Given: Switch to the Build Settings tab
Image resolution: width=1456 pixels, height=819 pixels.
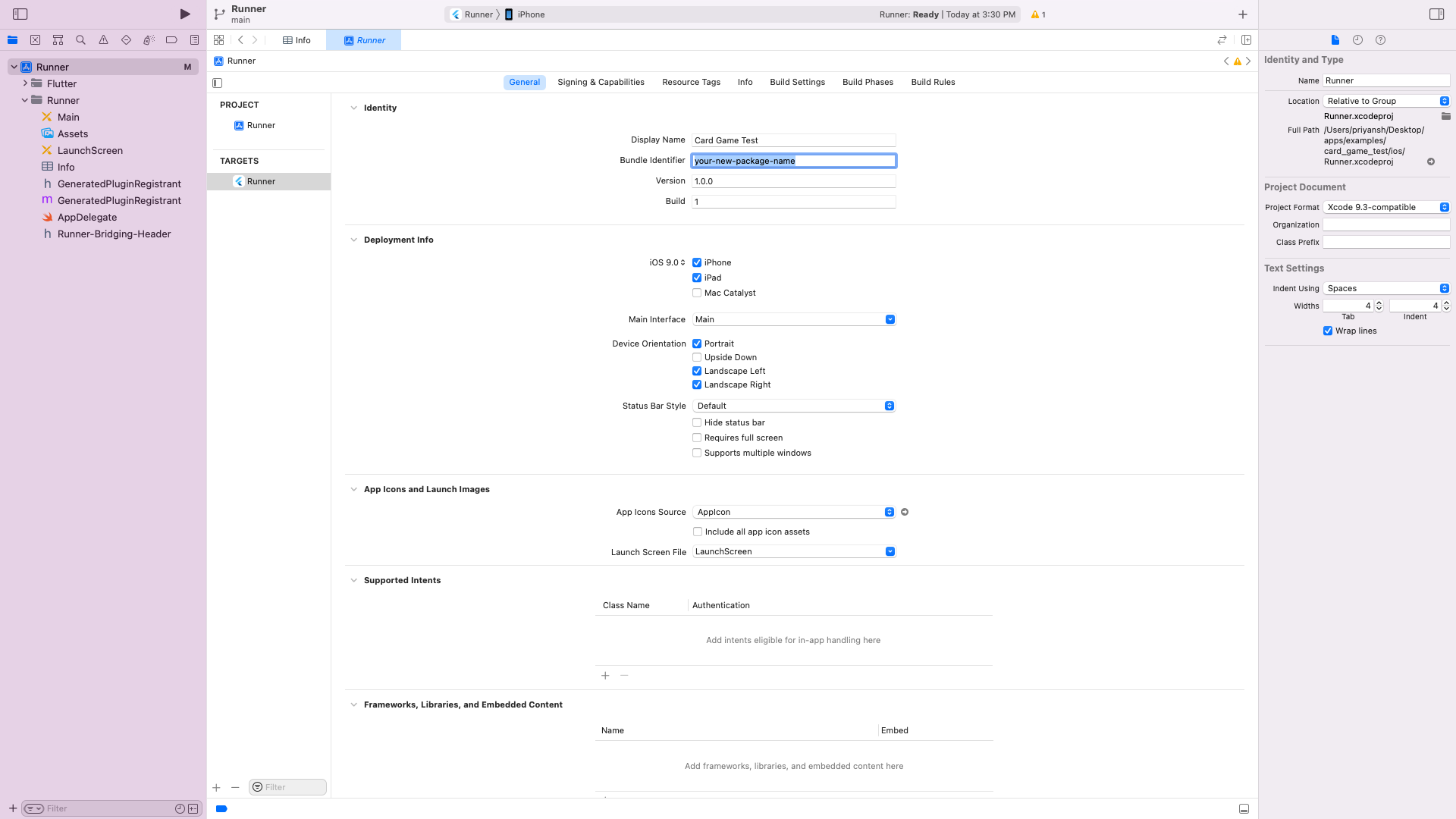Looking at the screenshot, I should 797,82.
